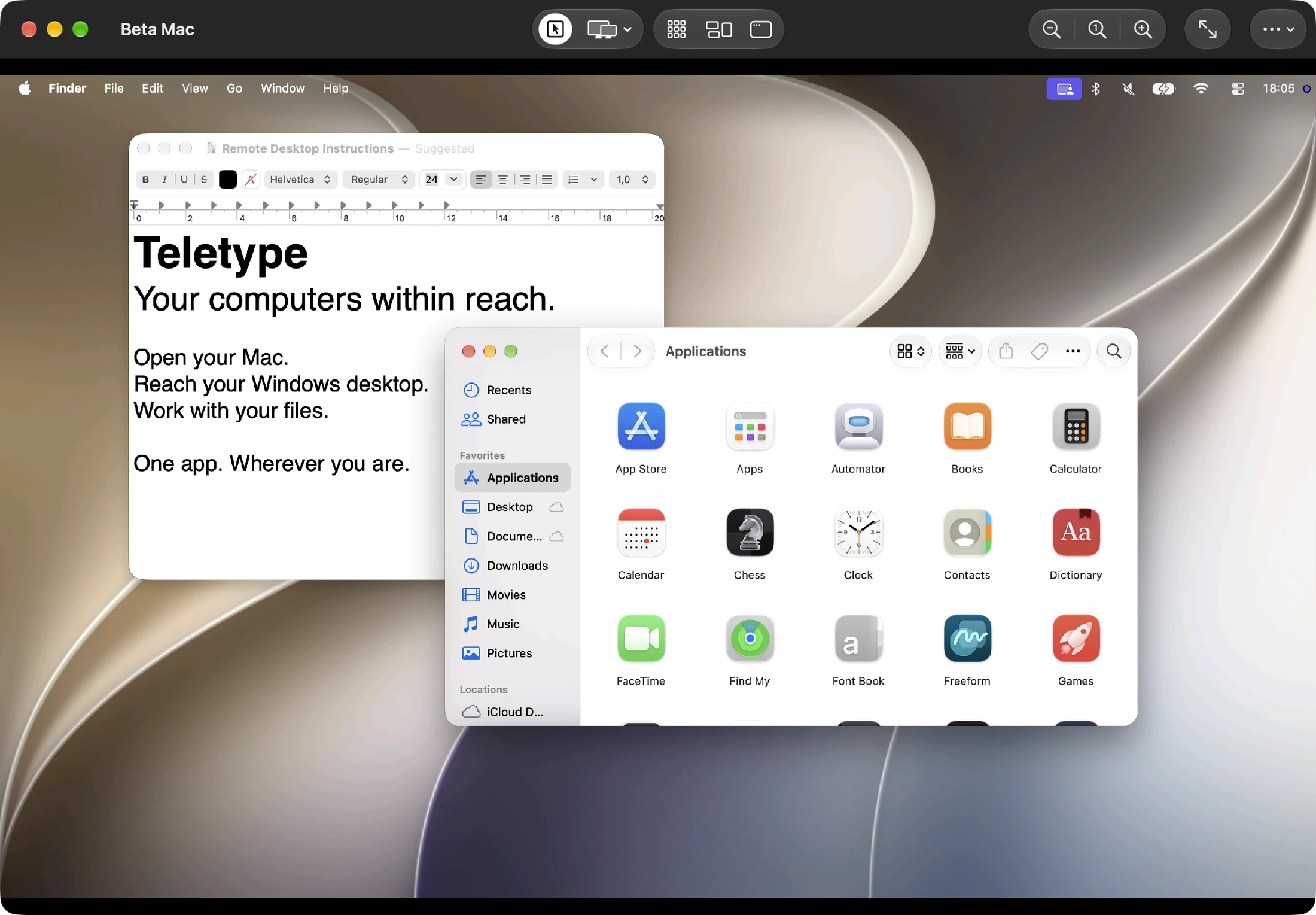Align text right in TextEdit

[x=525, y=180]
